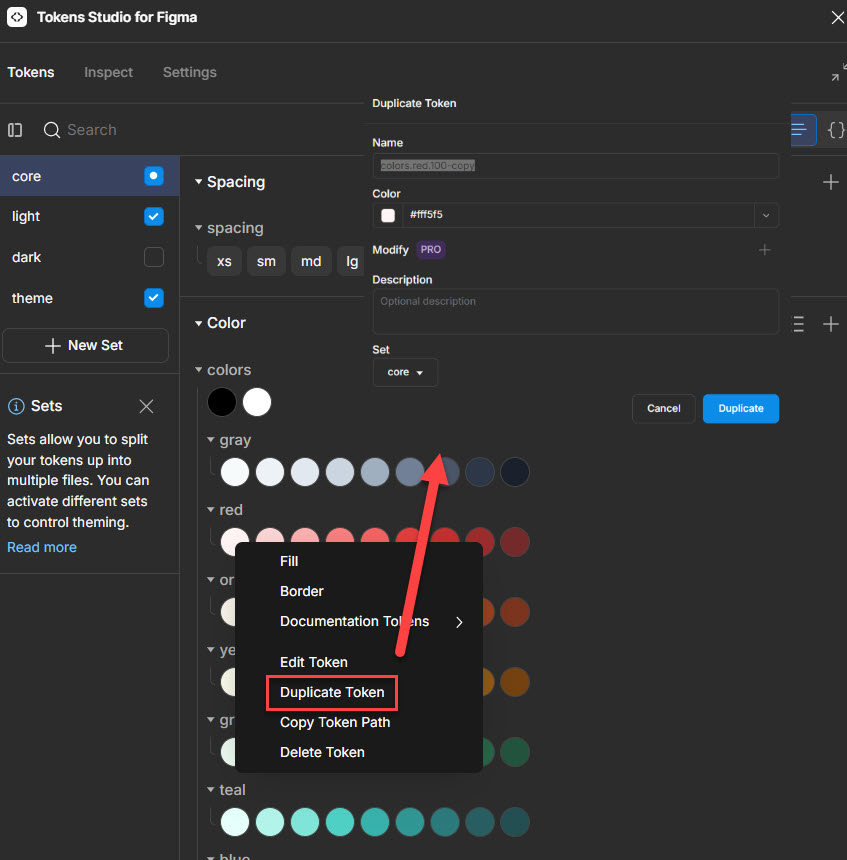Uncheck the light set checkbox
Image resolution: width=847 pixels, height=860 pixels.
tap(154, 217)
